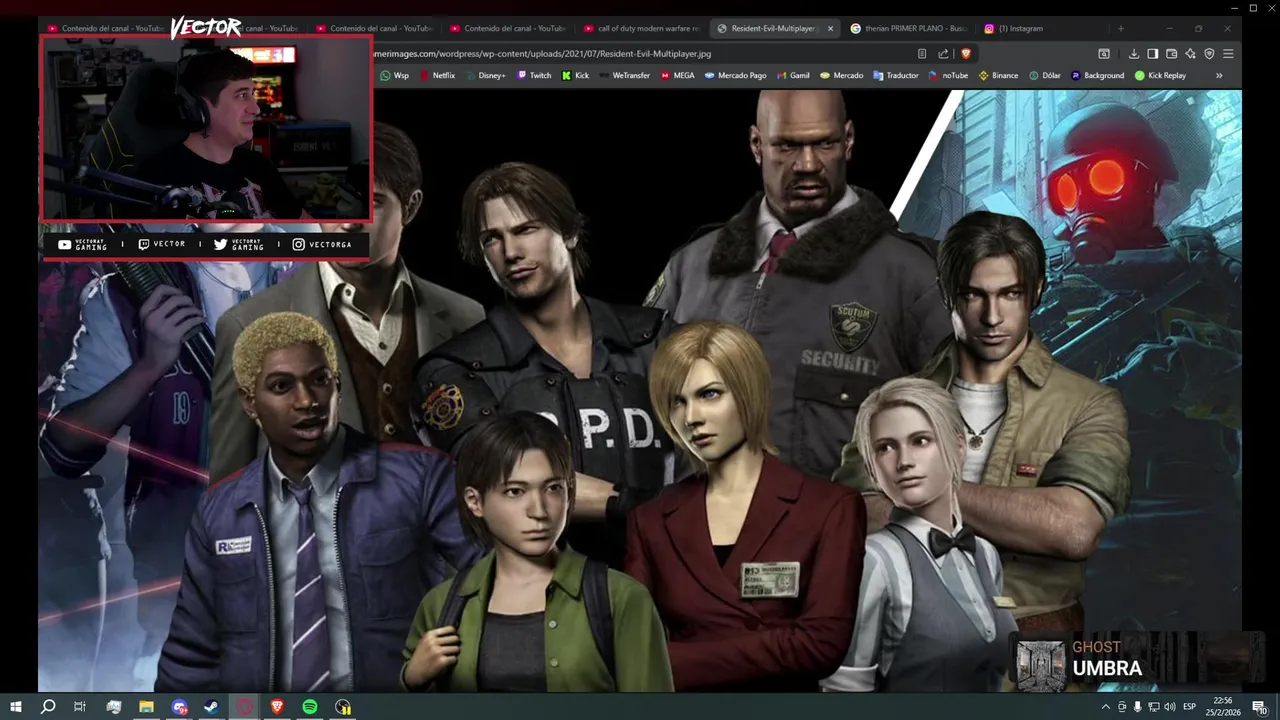This screenshot has height=720, width=1280.
Task: Open the Leo AI sparkle icon
Action: click(1190, 54)
